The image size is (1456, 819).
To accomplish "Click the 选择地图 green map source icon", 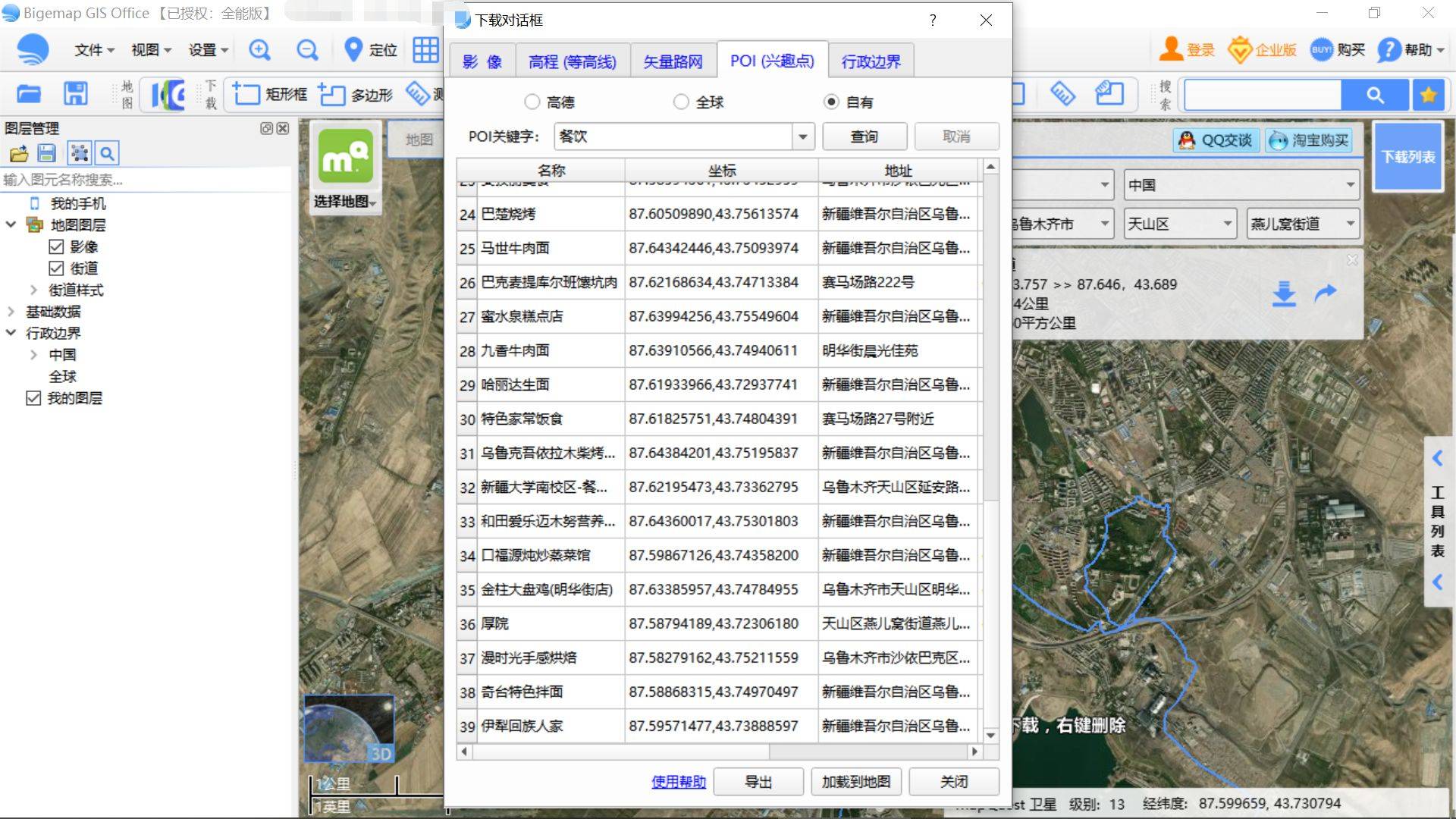I will 346,156.
